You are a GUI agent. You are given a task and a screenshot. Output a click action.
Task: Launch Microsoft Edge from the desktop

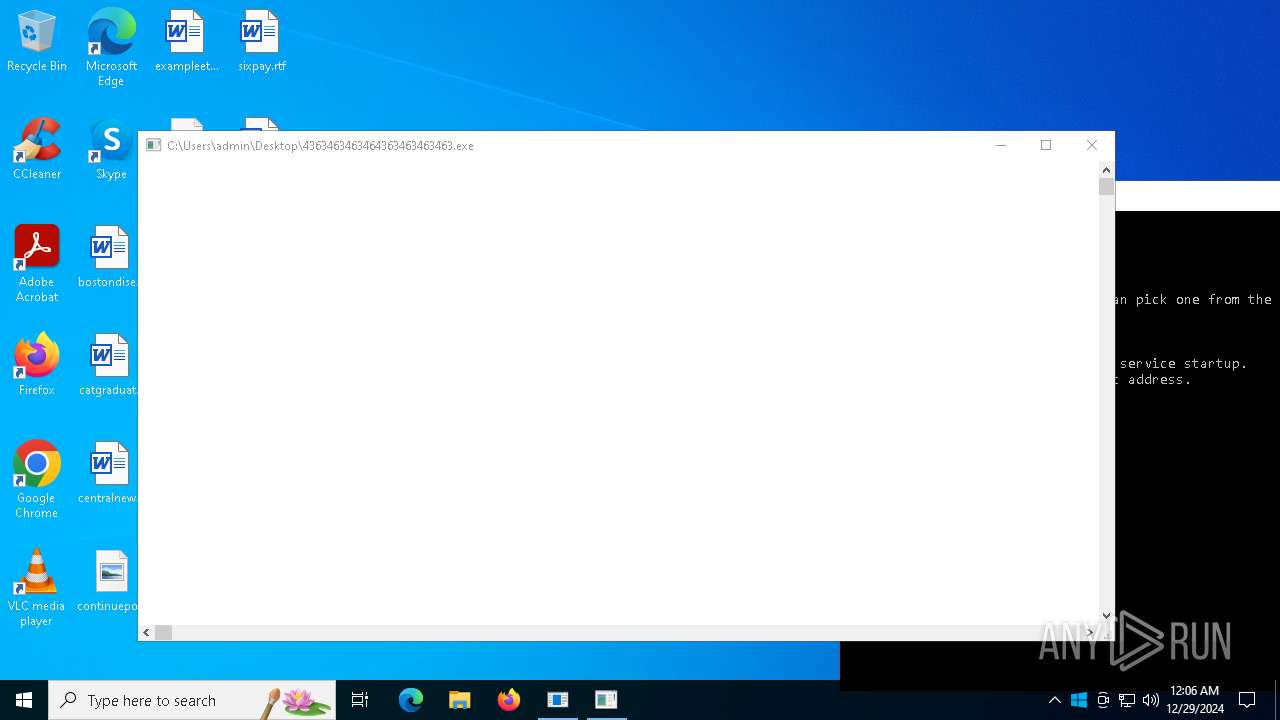click(x=111, y=47)
